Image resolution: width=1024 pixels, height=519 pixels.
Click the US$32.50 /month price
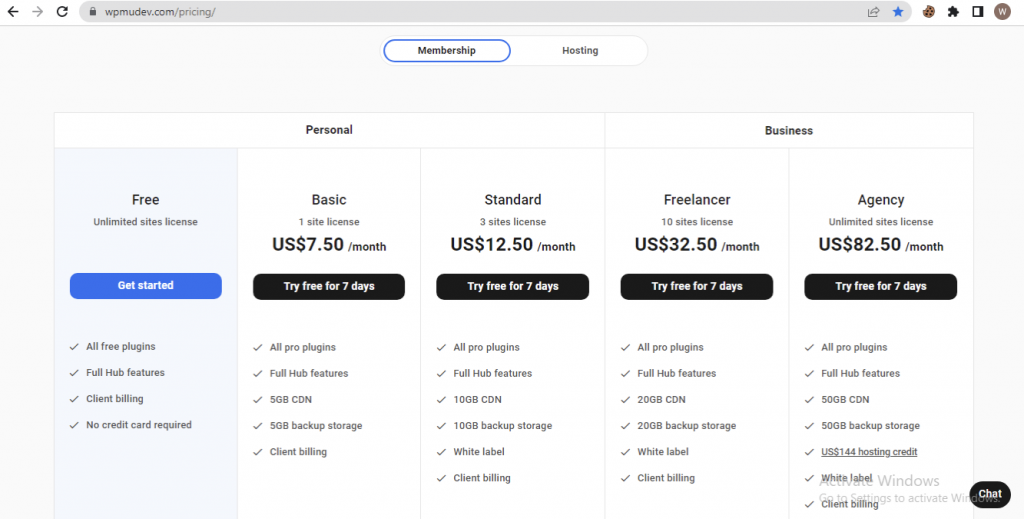[x=697, y=245]
